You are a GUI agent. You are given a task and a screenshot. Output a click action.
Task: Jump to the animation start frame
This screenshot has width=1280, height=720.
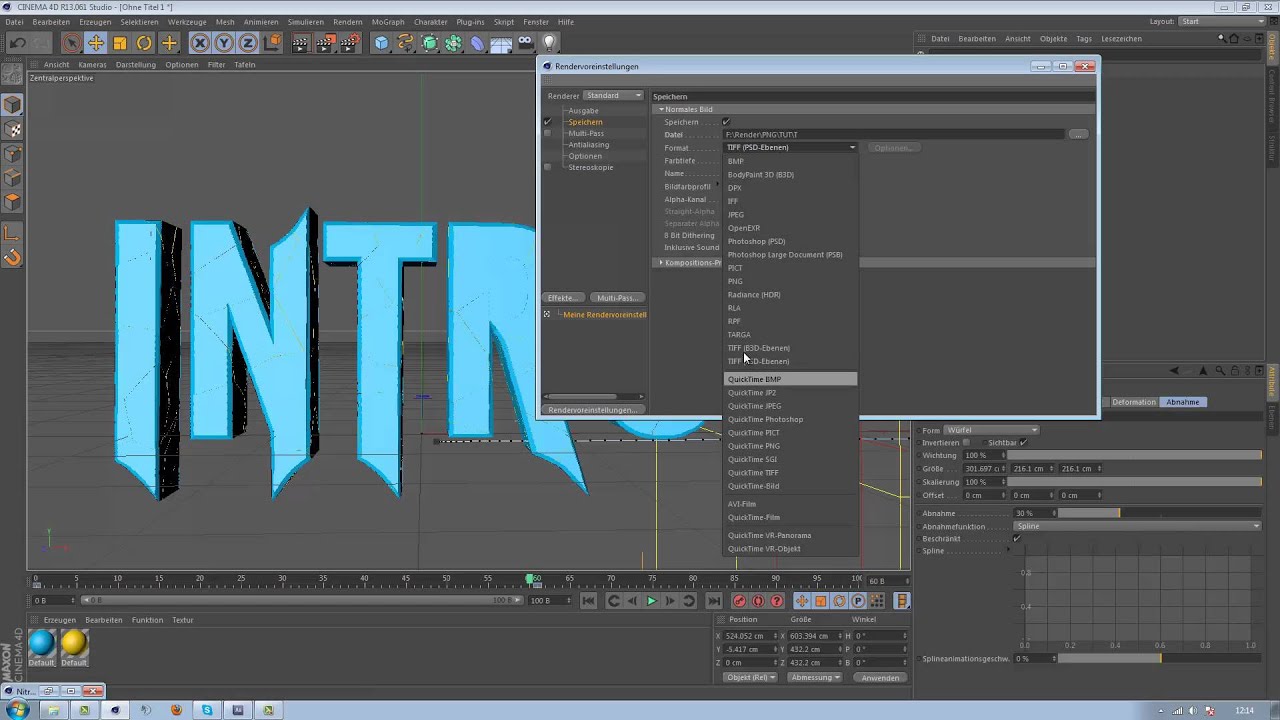(588, 601)
